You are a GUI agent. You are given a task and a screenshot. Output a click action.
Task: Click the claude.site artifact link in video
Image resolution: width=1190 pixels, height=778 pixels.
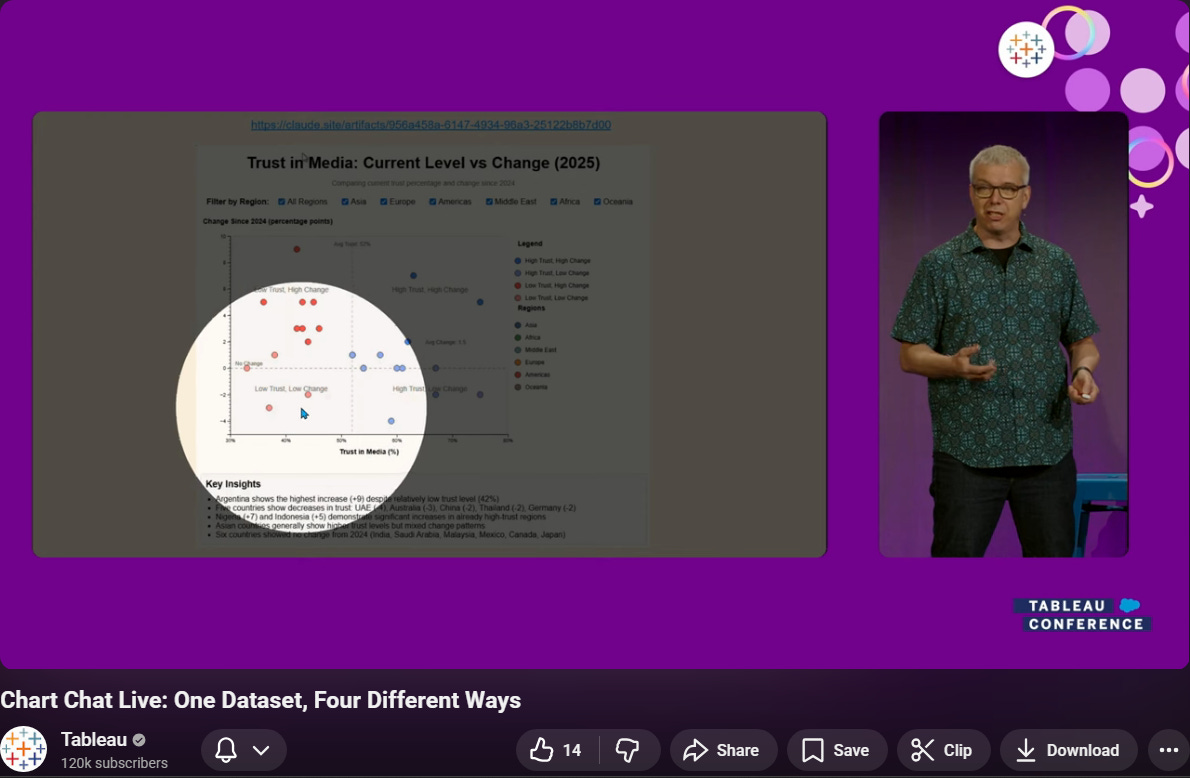tap(431, 124)
